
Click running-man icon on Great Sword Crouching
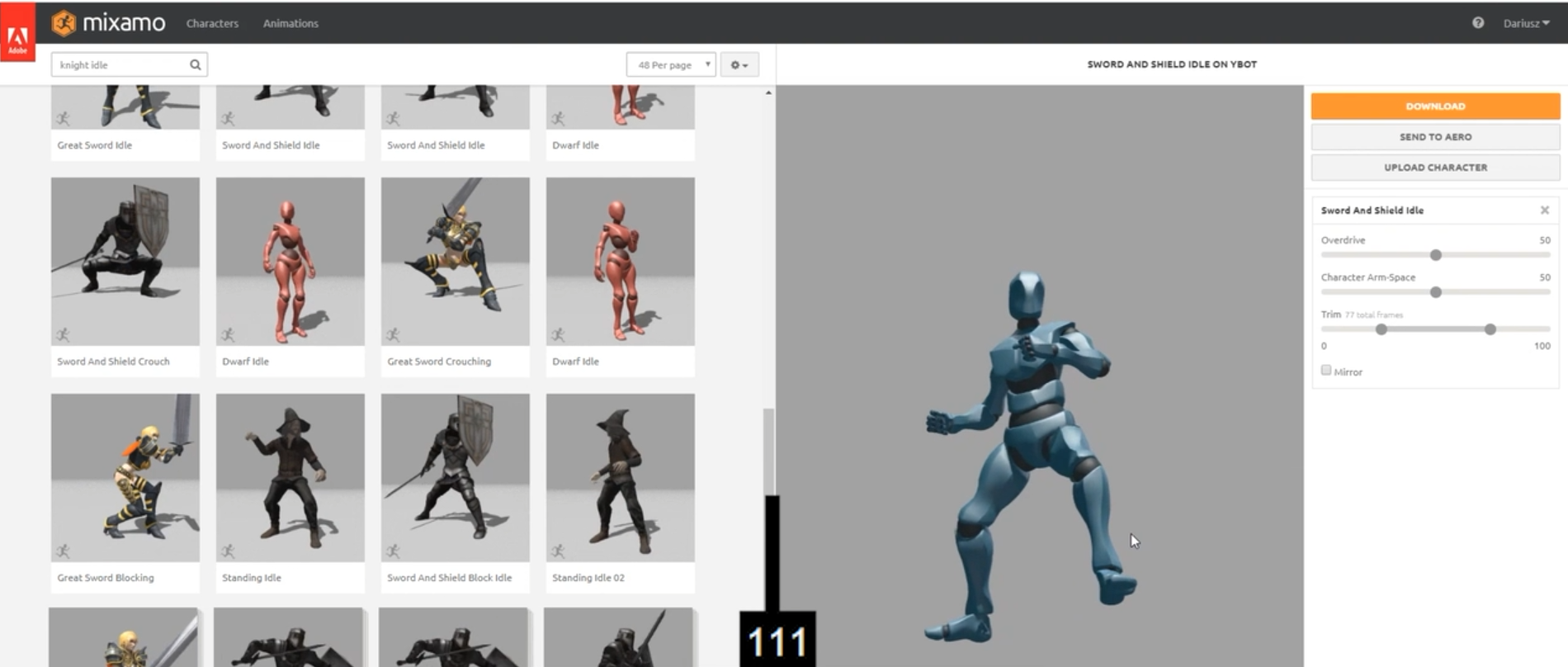pos(394,334)
